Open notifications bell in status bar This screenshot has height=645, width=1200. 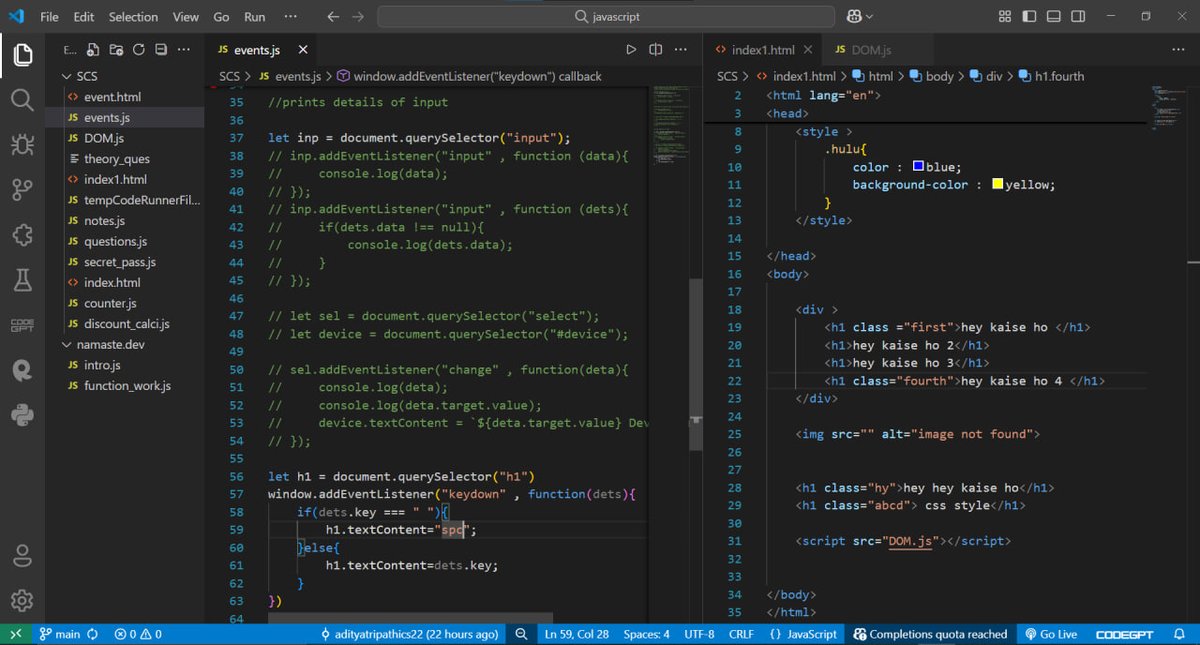(1179, 634)
